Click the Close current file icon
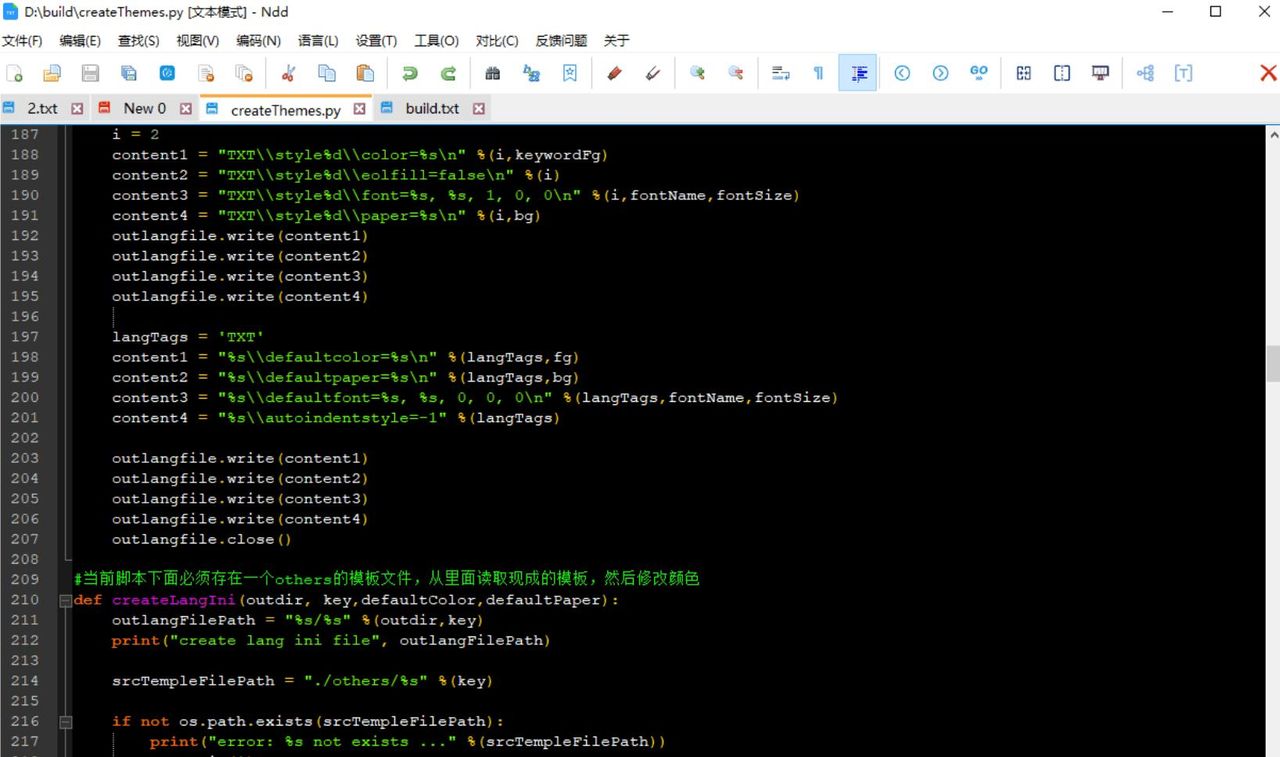This screenshot has width=1280, height=757. point(206,73)
